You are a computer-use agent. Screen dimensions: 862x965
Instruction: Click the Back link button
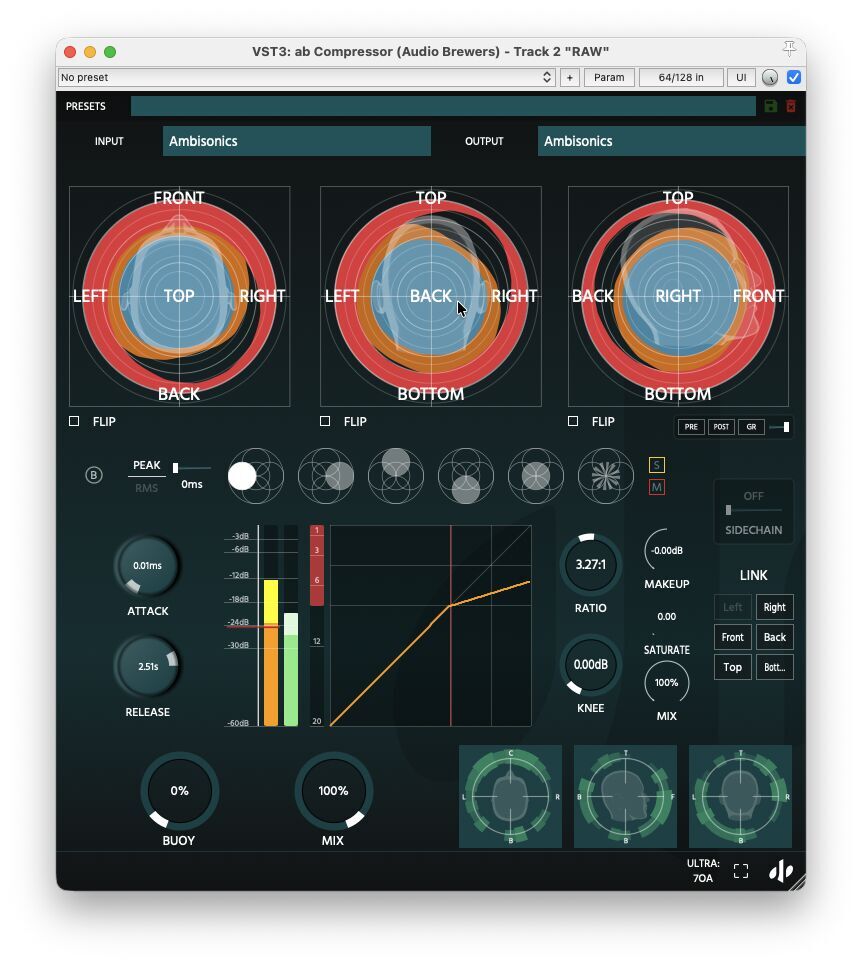click(x=775, y=638)
